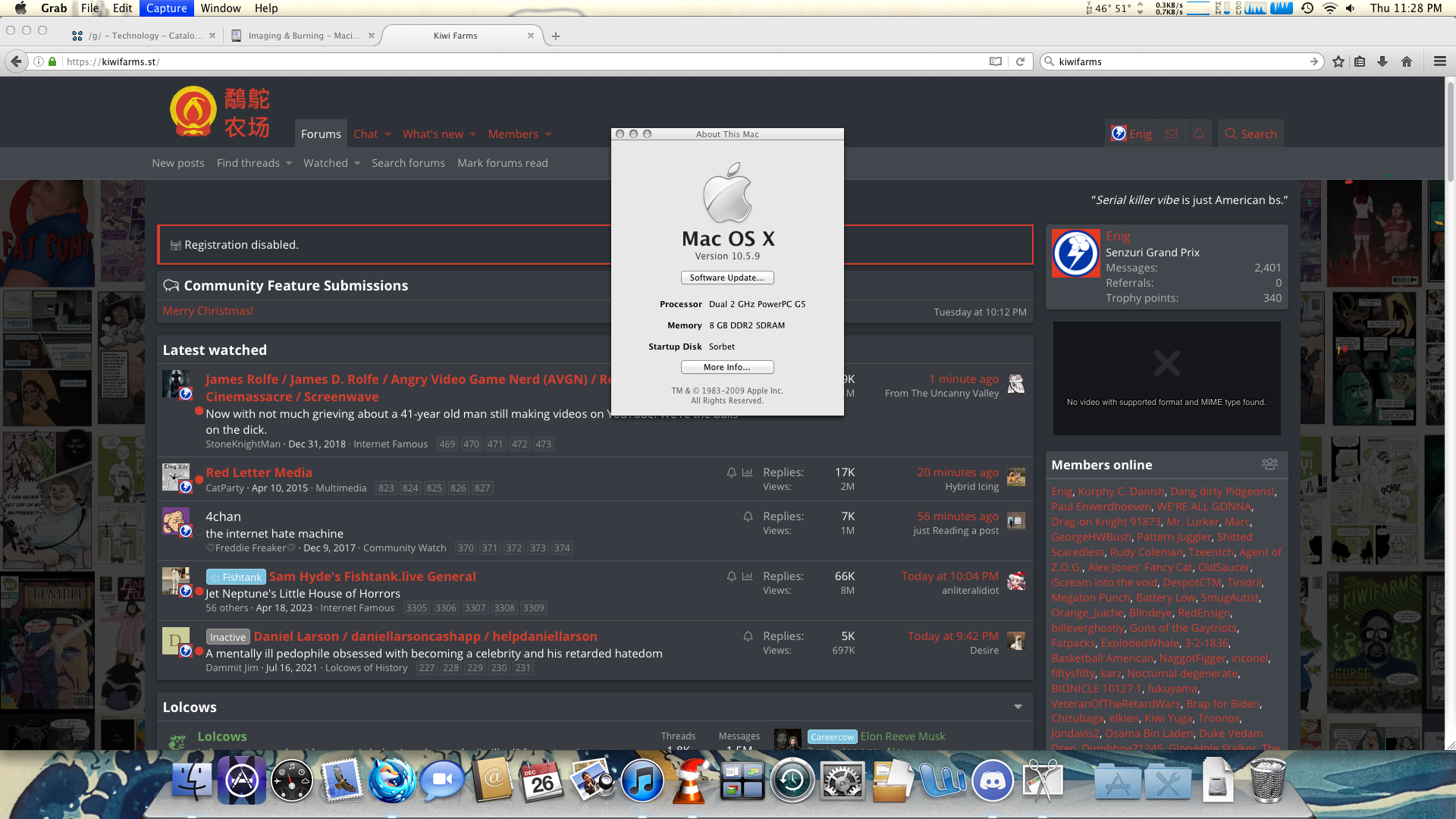Open the Enig account menu
Screen dimensions: 1456x819
(x=1131, y=133)
